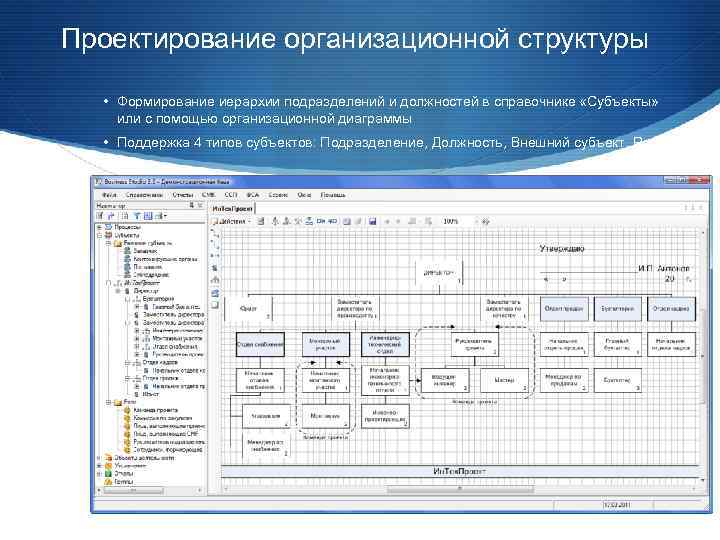Select Команда проекта role in tree
This screenshot has height=540, width=720.
155,410
